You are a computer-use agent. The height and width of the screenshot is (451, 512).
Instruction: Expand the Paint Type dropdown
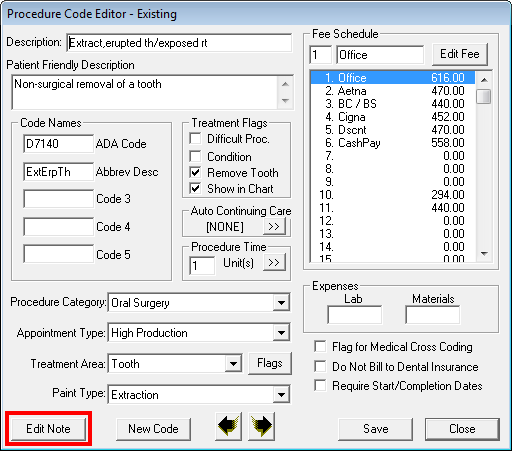tap(281, 395)
